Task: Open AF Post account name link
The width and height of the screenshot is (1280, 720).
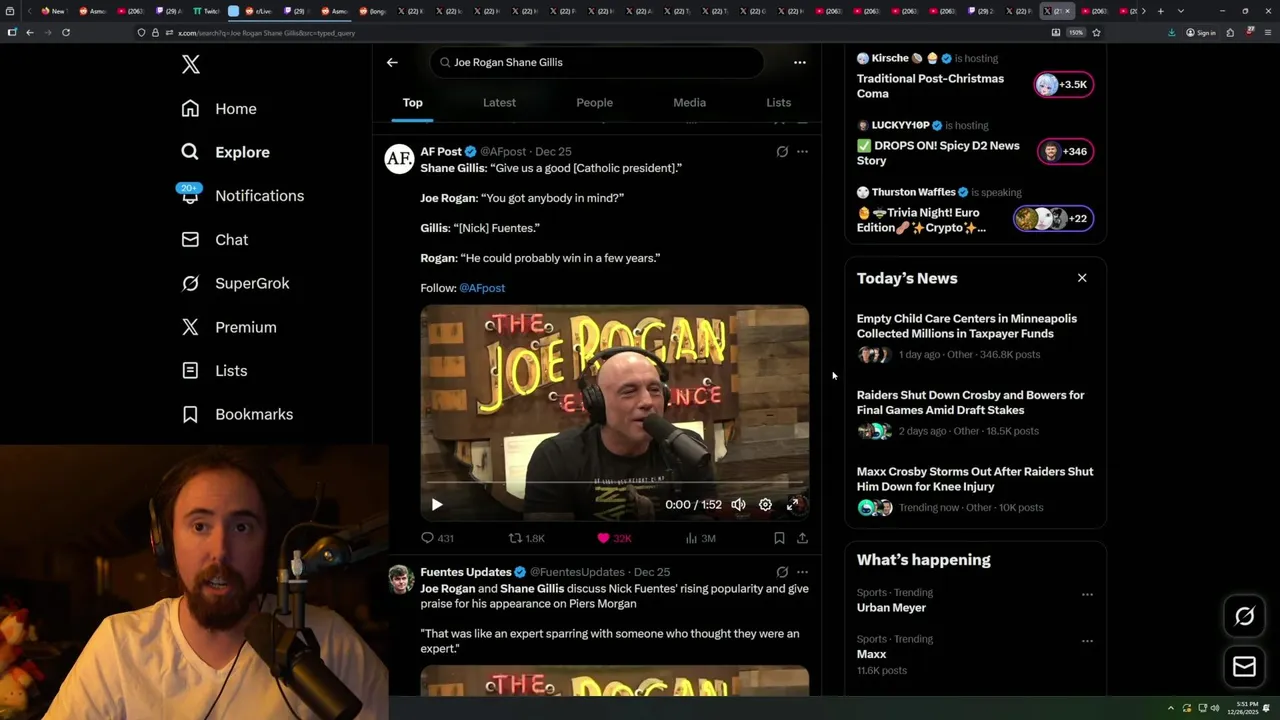Action: (441, 152)
